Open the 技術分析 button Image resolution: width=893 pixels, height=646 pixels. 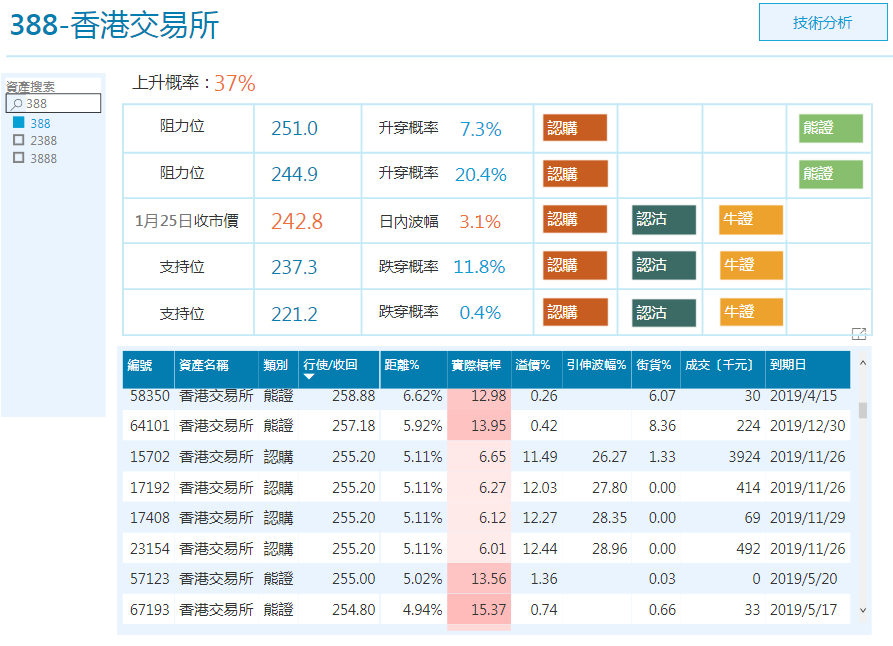822,22
